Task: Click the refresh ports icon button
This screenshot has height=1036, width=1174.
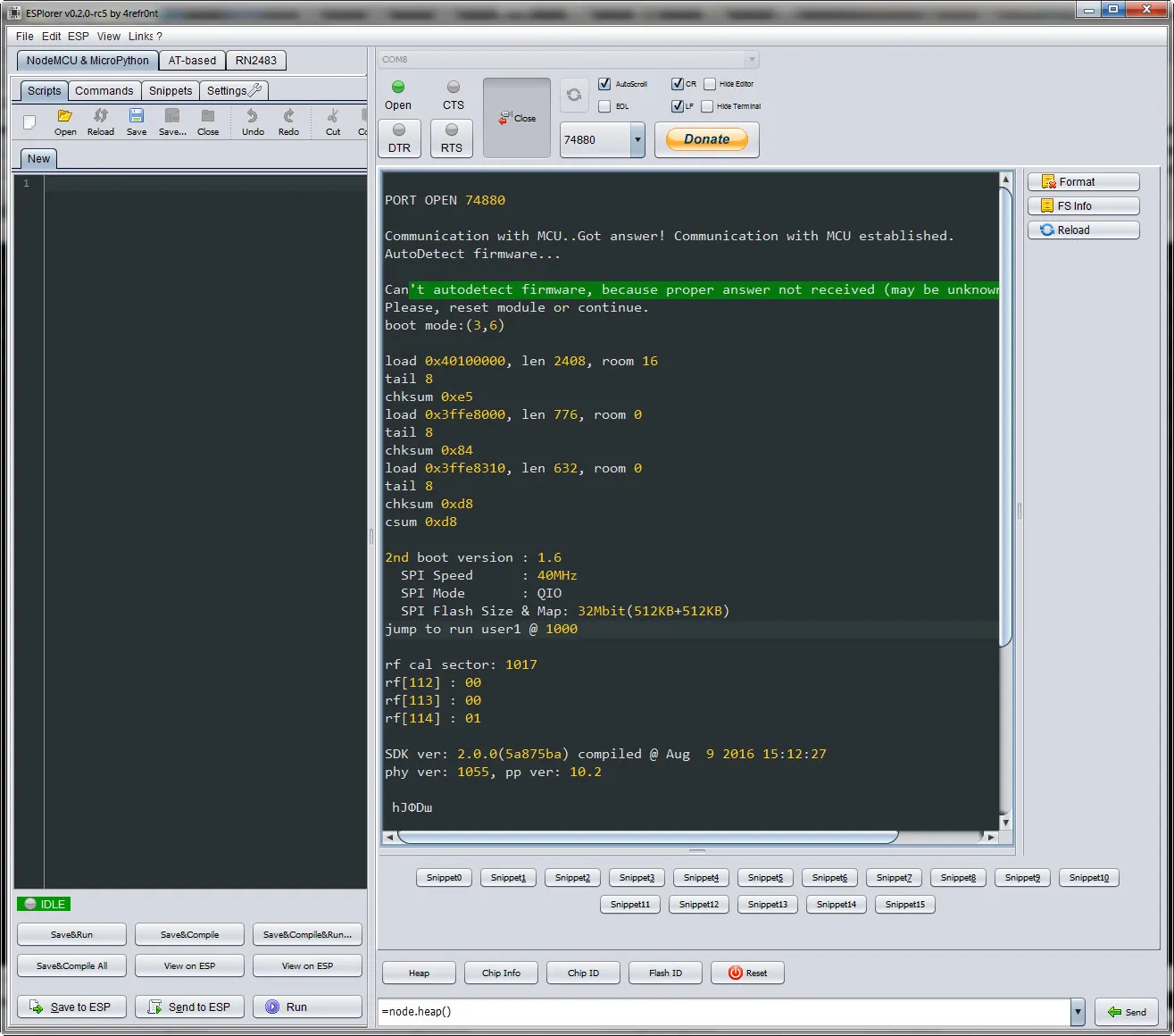Action: (574, 95)
